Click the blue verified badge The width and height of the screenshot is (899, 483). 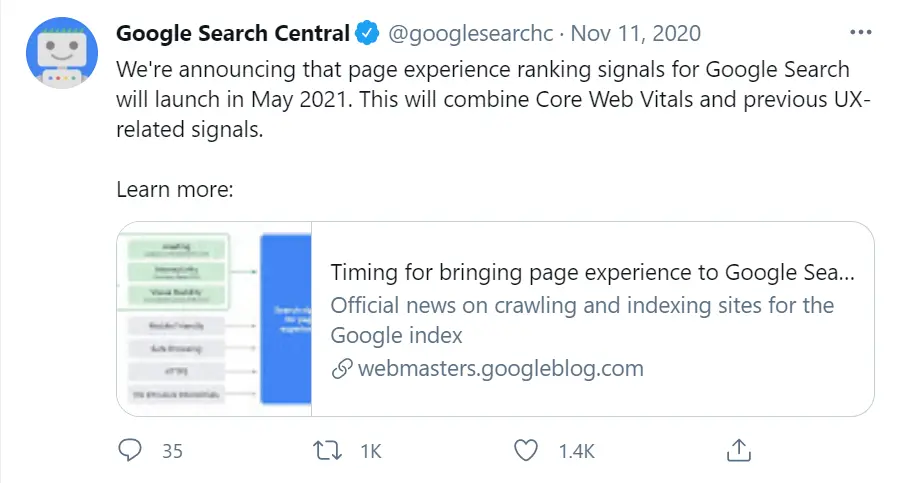click(367, 33)
